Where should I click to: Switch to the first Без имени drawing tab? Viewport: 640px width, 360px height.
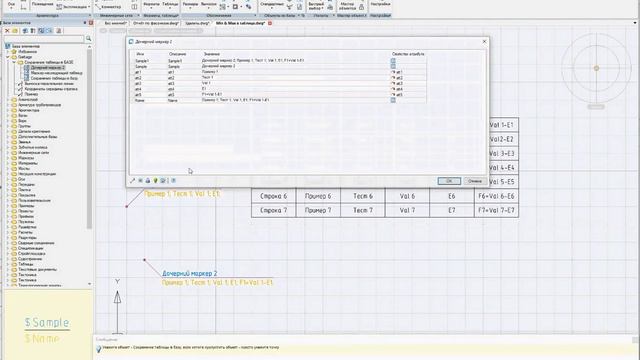116,23
